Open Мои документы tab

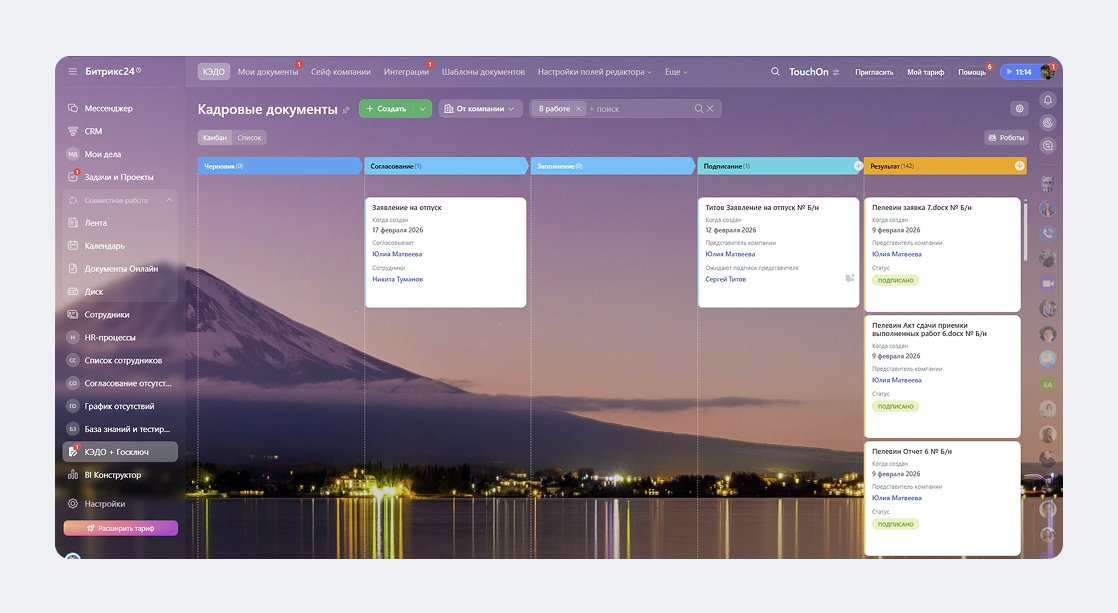268,72
